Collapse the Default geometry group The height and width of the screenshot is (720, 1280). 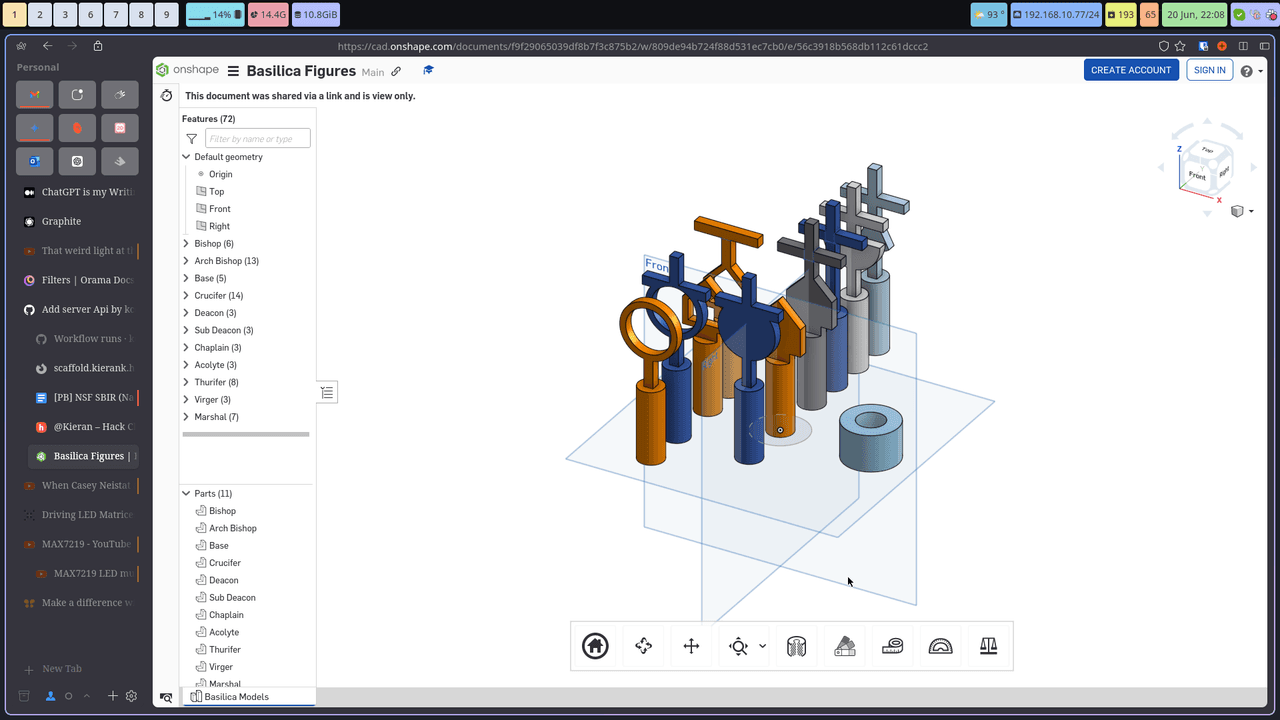(186, 157)
